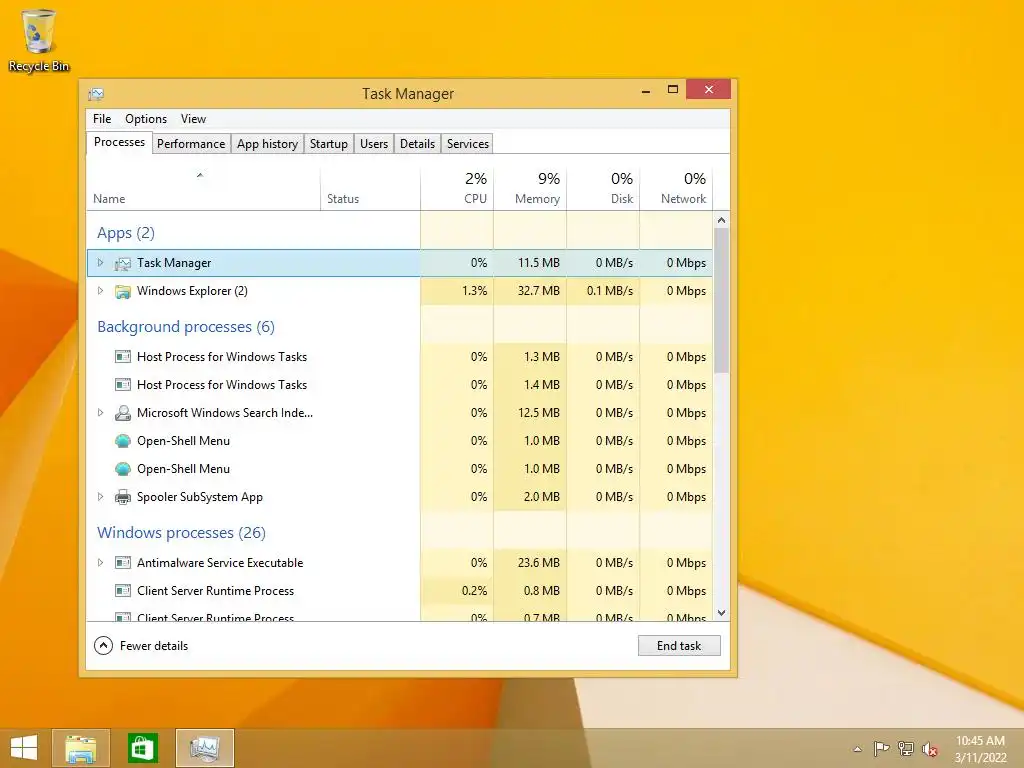1024x768 pixels.
Task: Click the network tray icon
Action: [x=906, y=749]
